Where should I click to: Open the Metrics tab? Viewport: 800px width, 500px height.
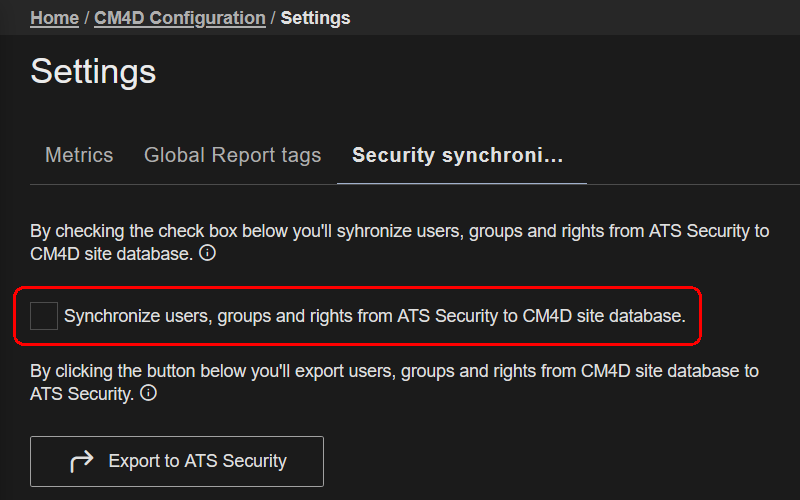pos(79,155)
